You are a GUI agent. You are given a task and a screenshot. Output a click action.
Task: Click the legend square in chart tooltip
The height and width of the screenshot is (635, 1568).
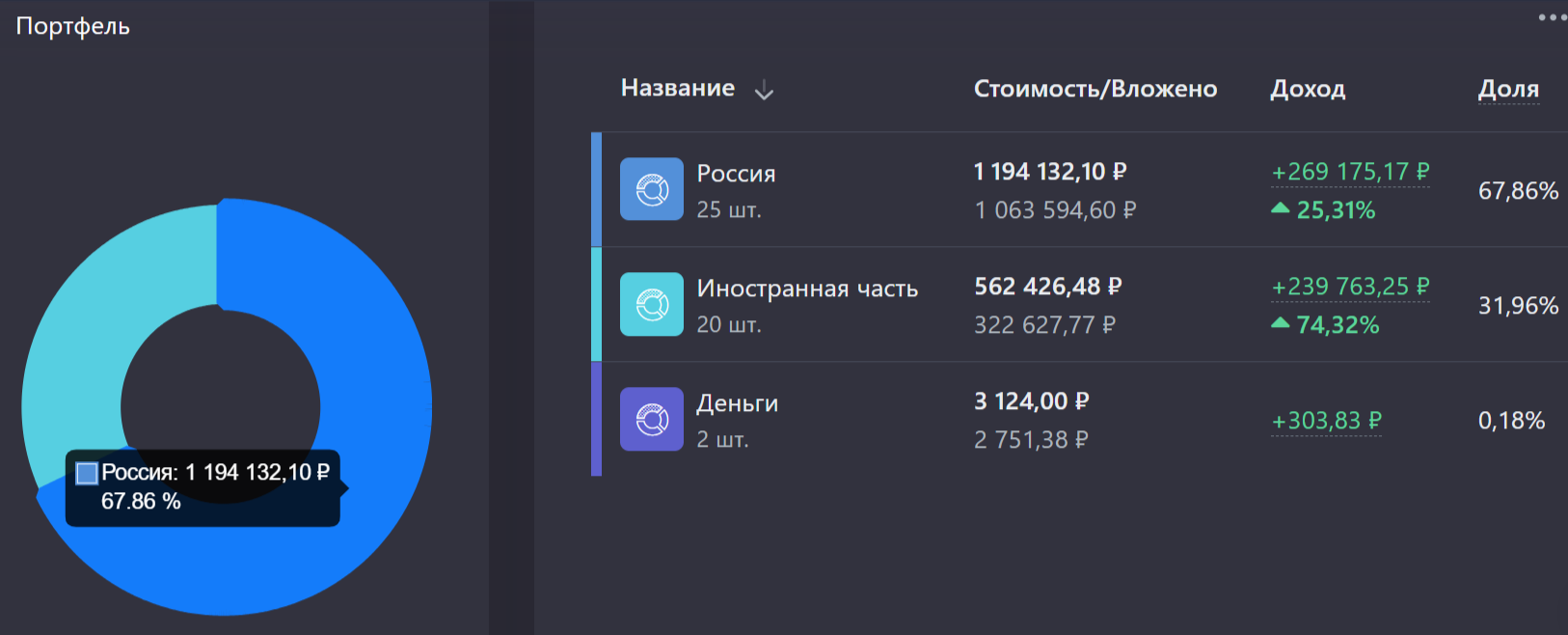tap(87, 473)
